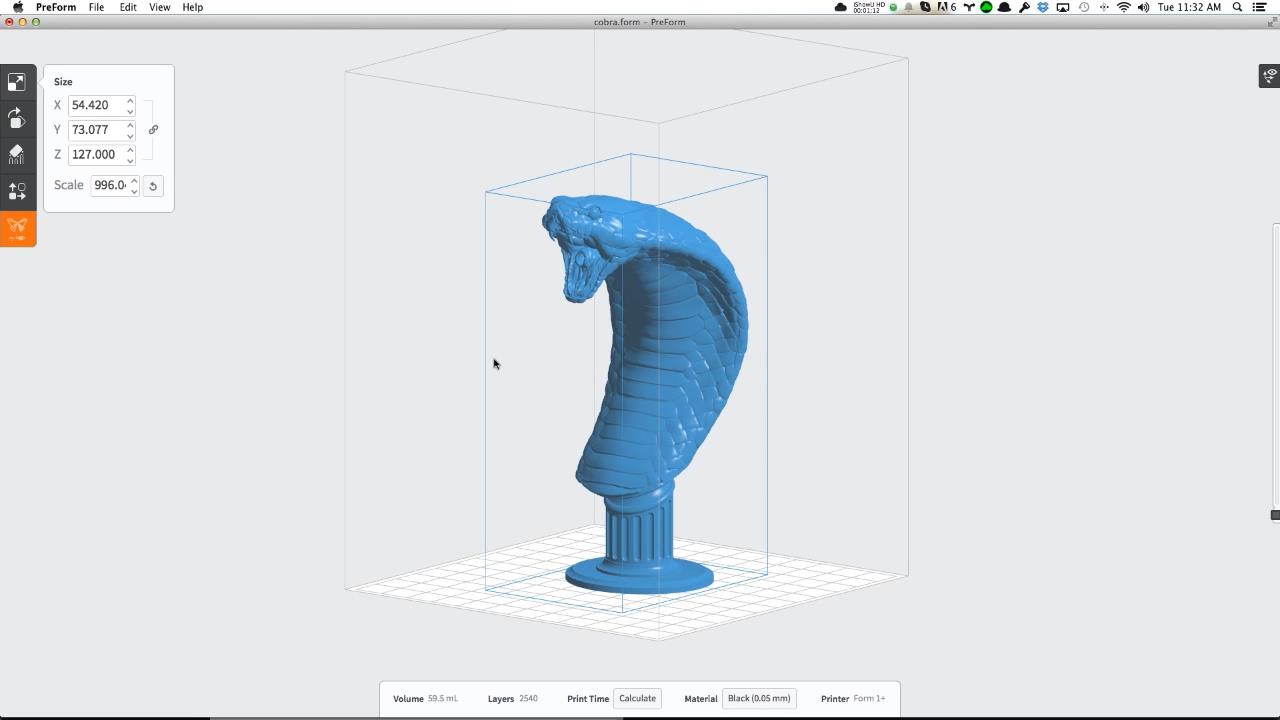The image size is (1280, 720).
Task: Open the Black (0.05 mm) material selector
Action: [x=759, y=699]
